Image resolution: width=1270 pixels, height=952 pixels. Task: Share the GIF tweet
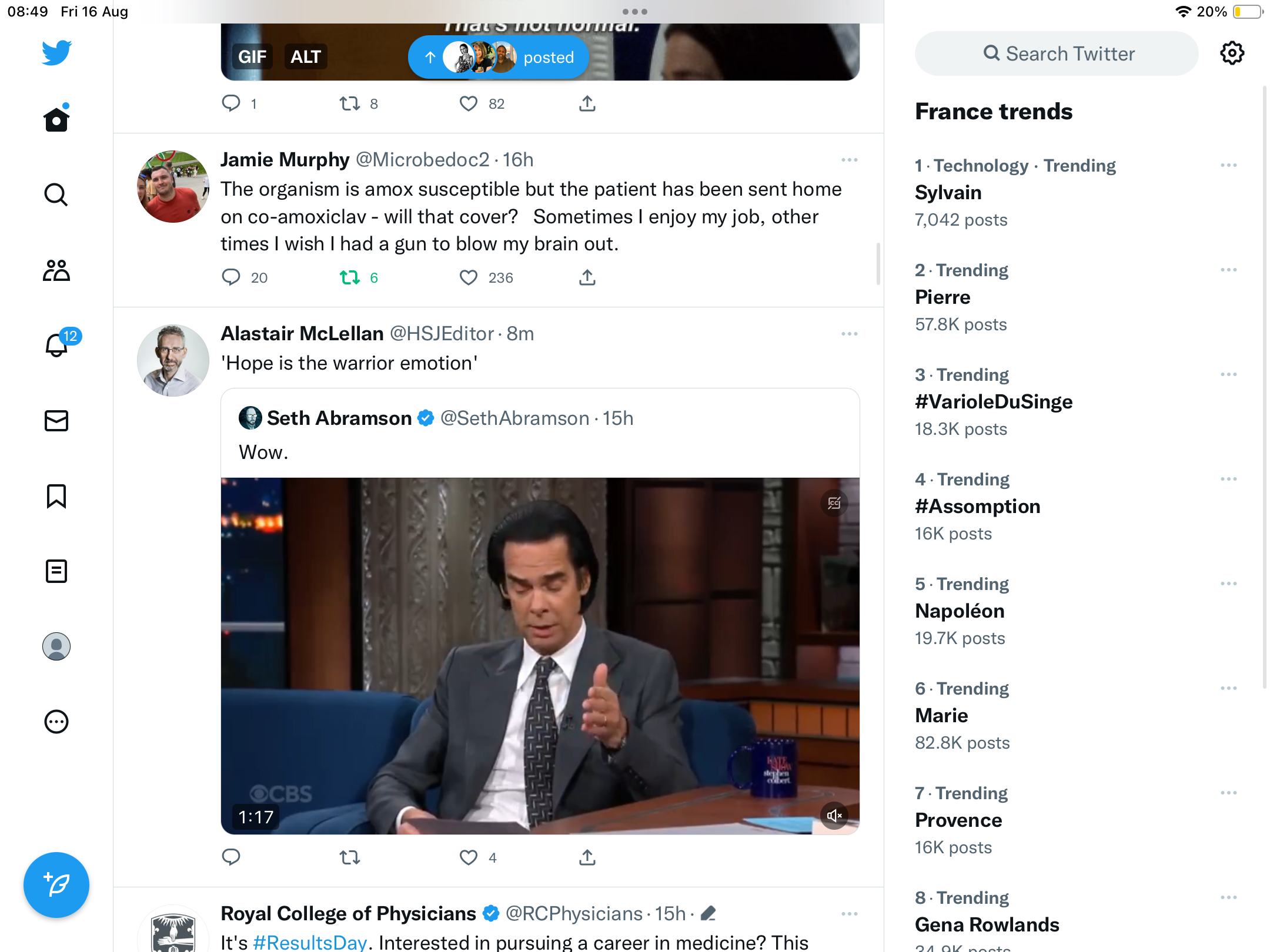coord(587,103)
